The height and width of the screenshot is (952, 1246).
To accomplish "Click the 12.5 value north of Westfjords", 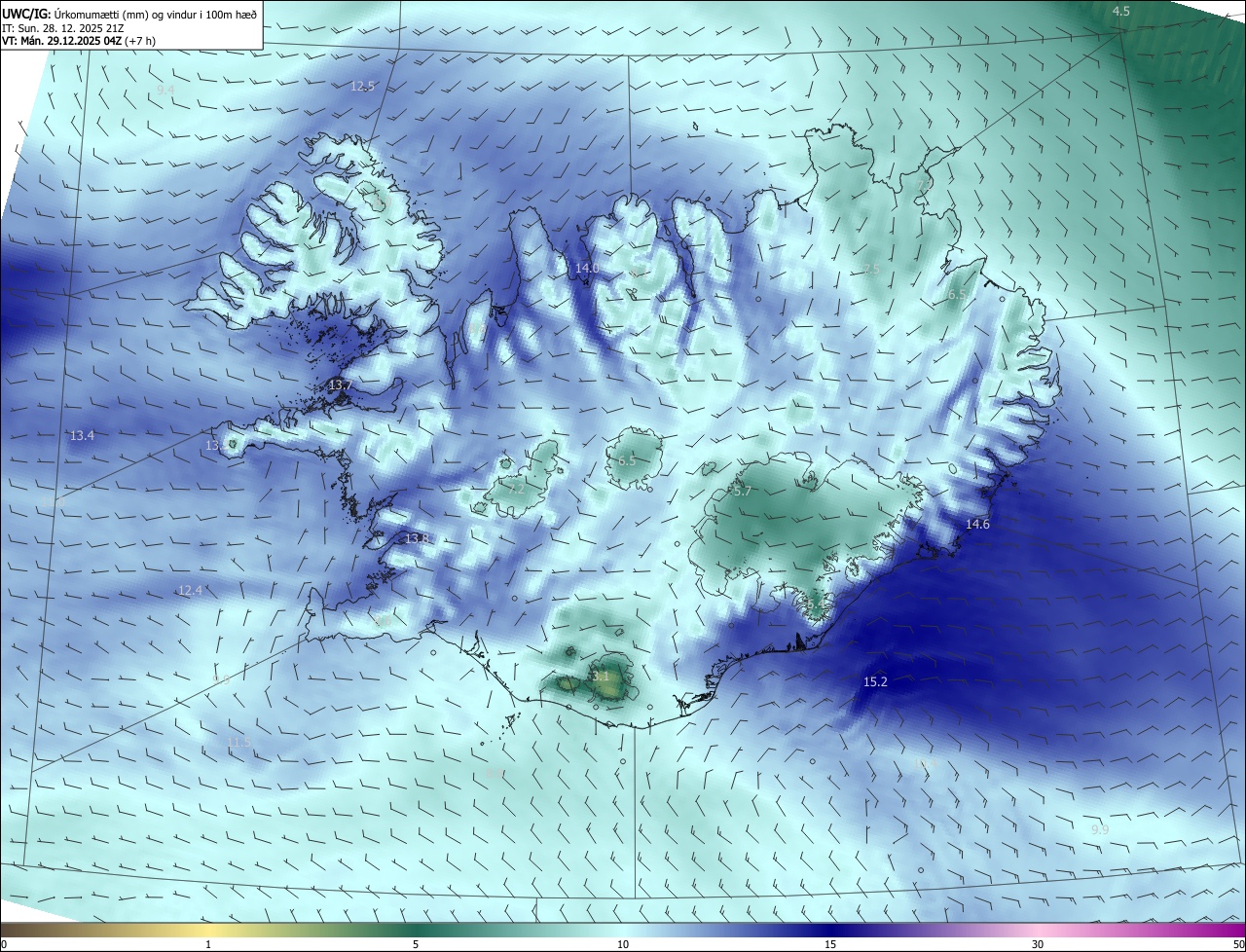I will coord(362,86).
